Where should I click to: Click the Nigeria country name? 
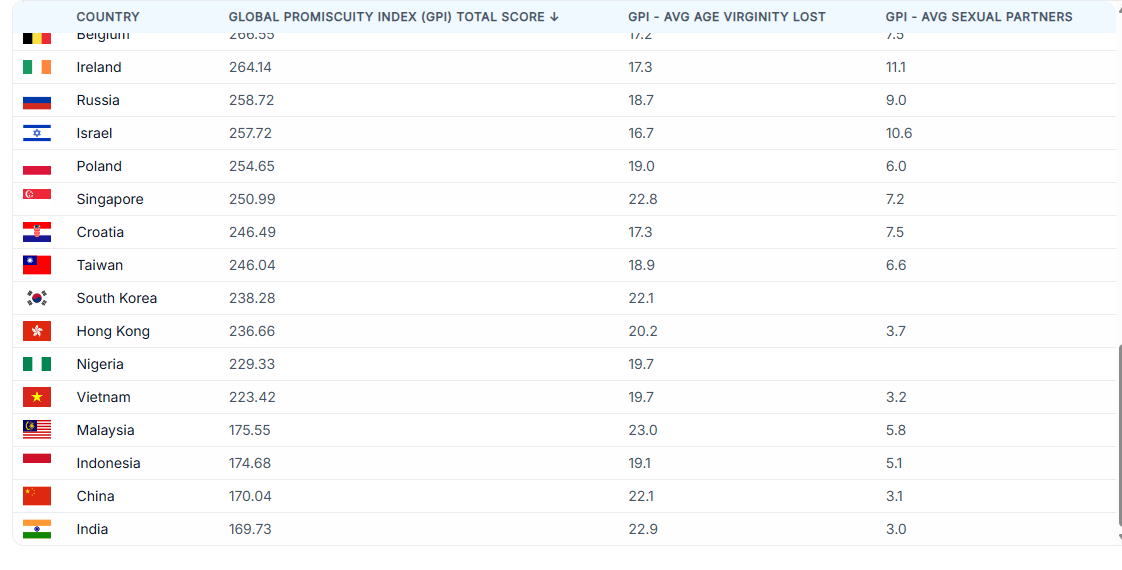[x=100, y=364]
